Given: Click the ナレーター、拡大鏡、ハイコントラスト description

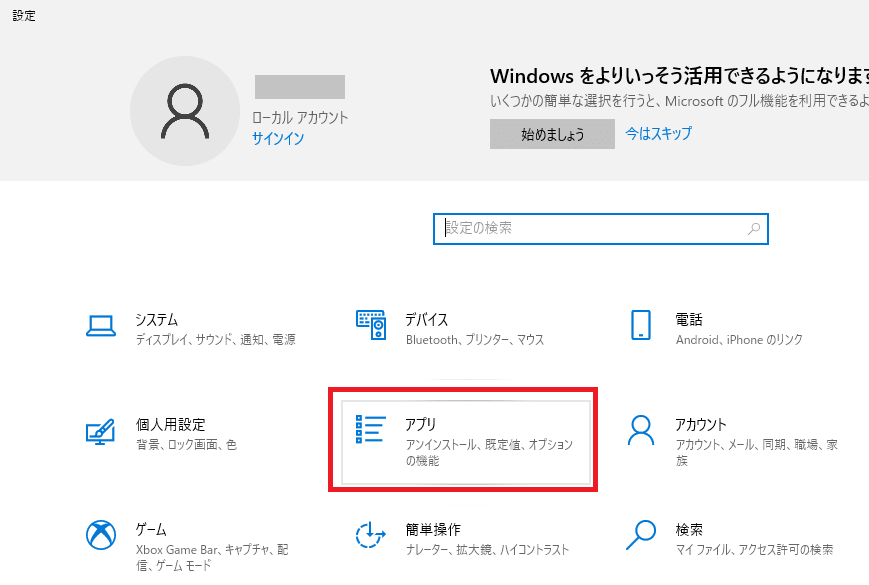Looking at the screenshot, I should (487, 550).
